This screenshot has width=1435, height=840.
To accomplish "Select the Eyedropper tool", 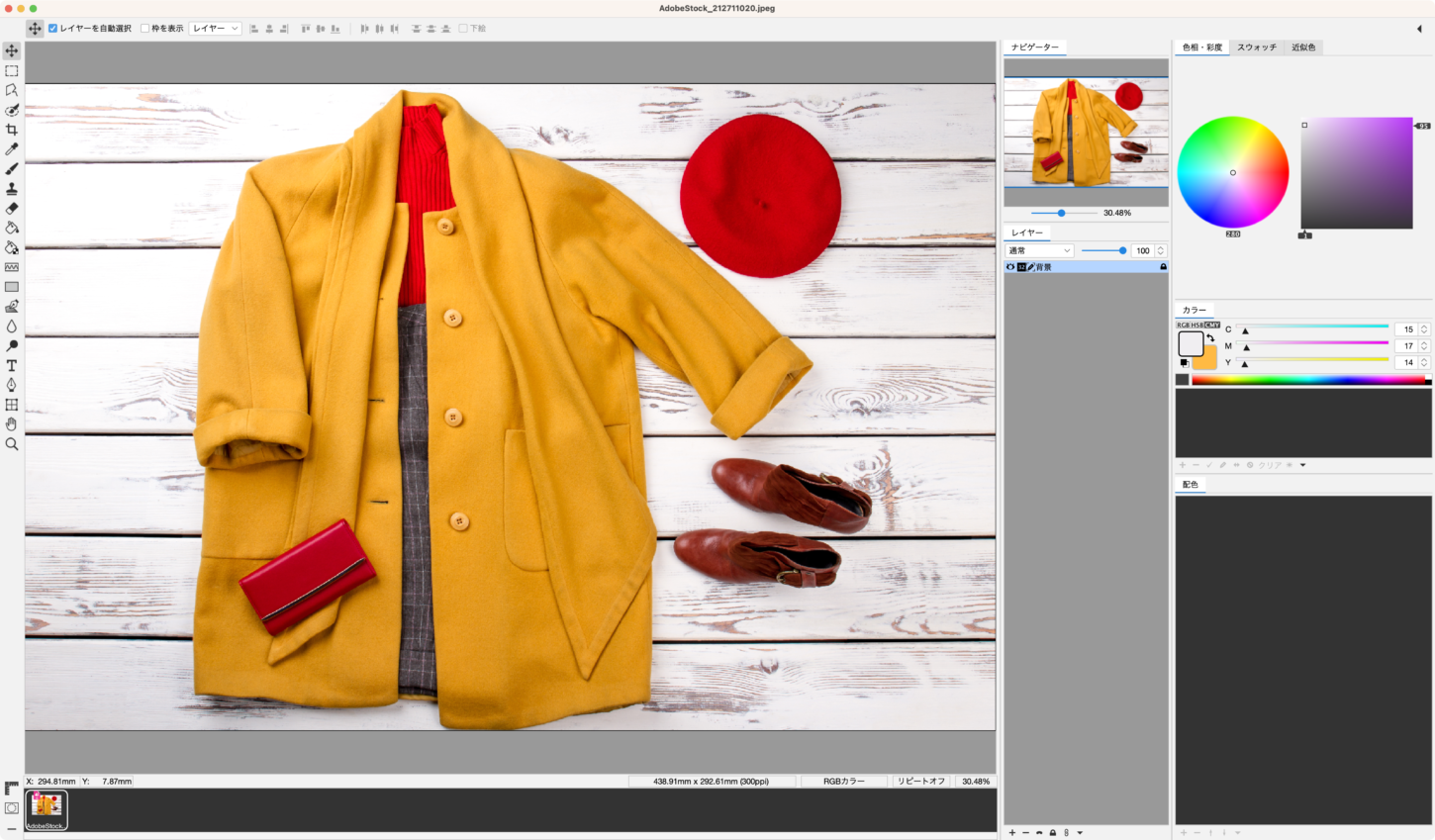I will pos(12,149).
